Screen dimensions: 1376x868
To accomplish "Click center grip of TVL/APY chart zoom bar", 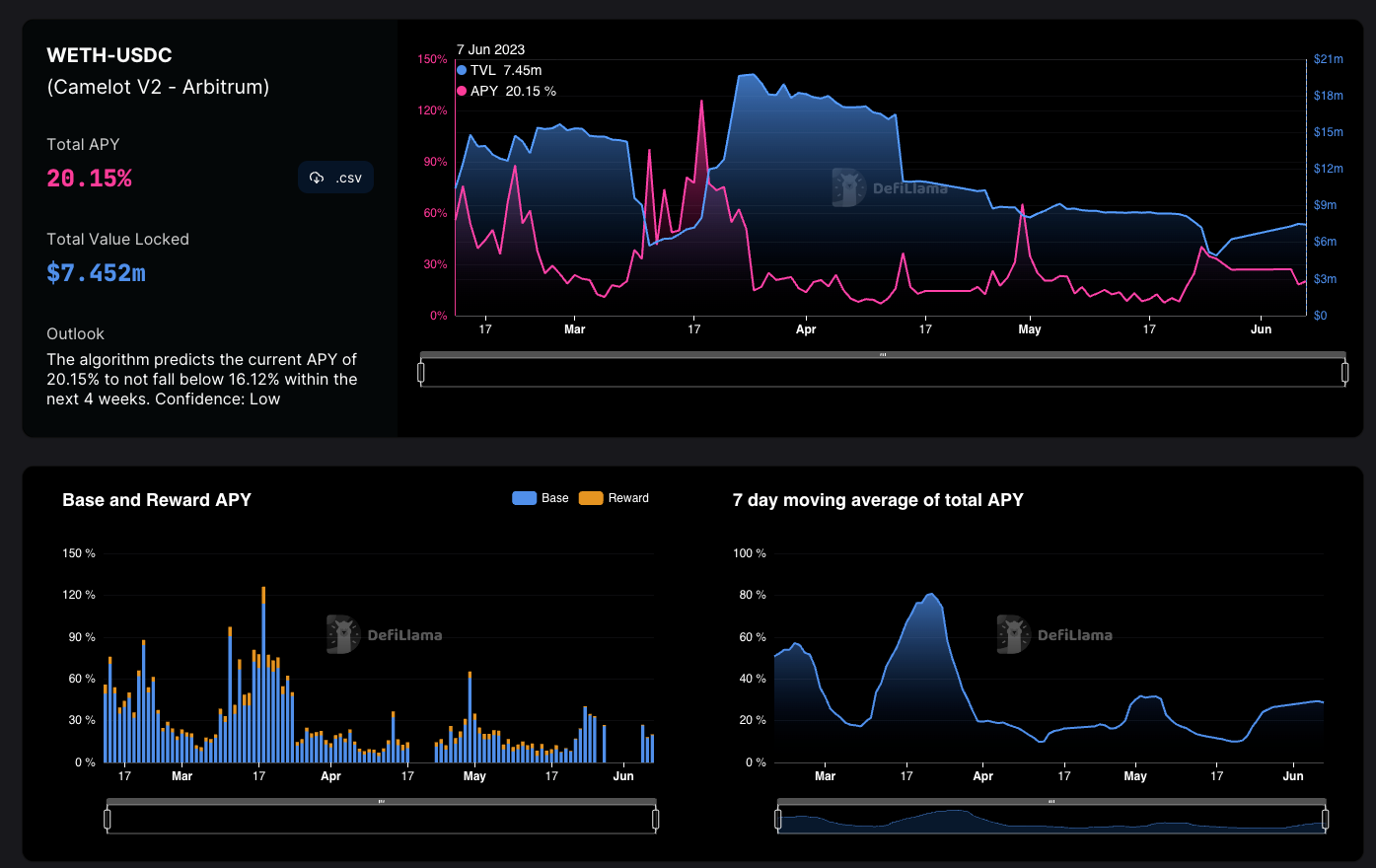I will click(x=883, y=355).
